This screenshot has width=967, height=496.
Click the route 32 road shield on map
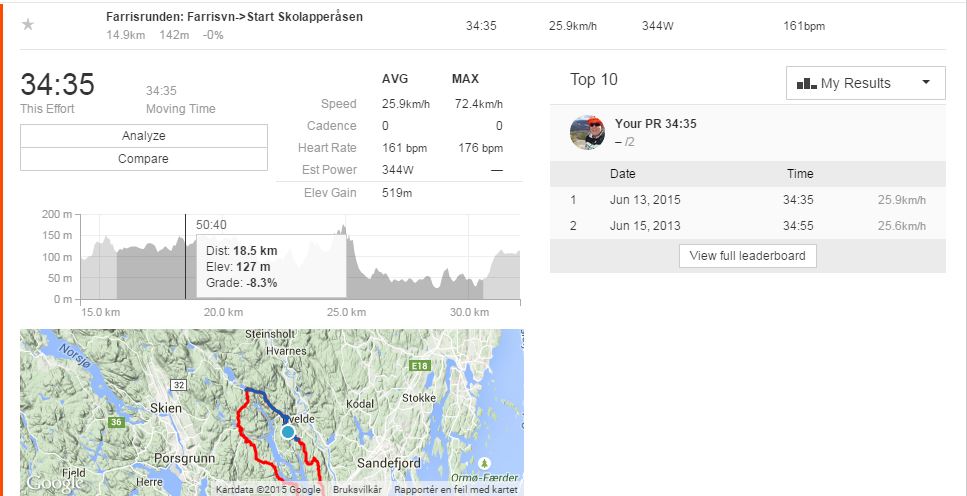point(179,384)
